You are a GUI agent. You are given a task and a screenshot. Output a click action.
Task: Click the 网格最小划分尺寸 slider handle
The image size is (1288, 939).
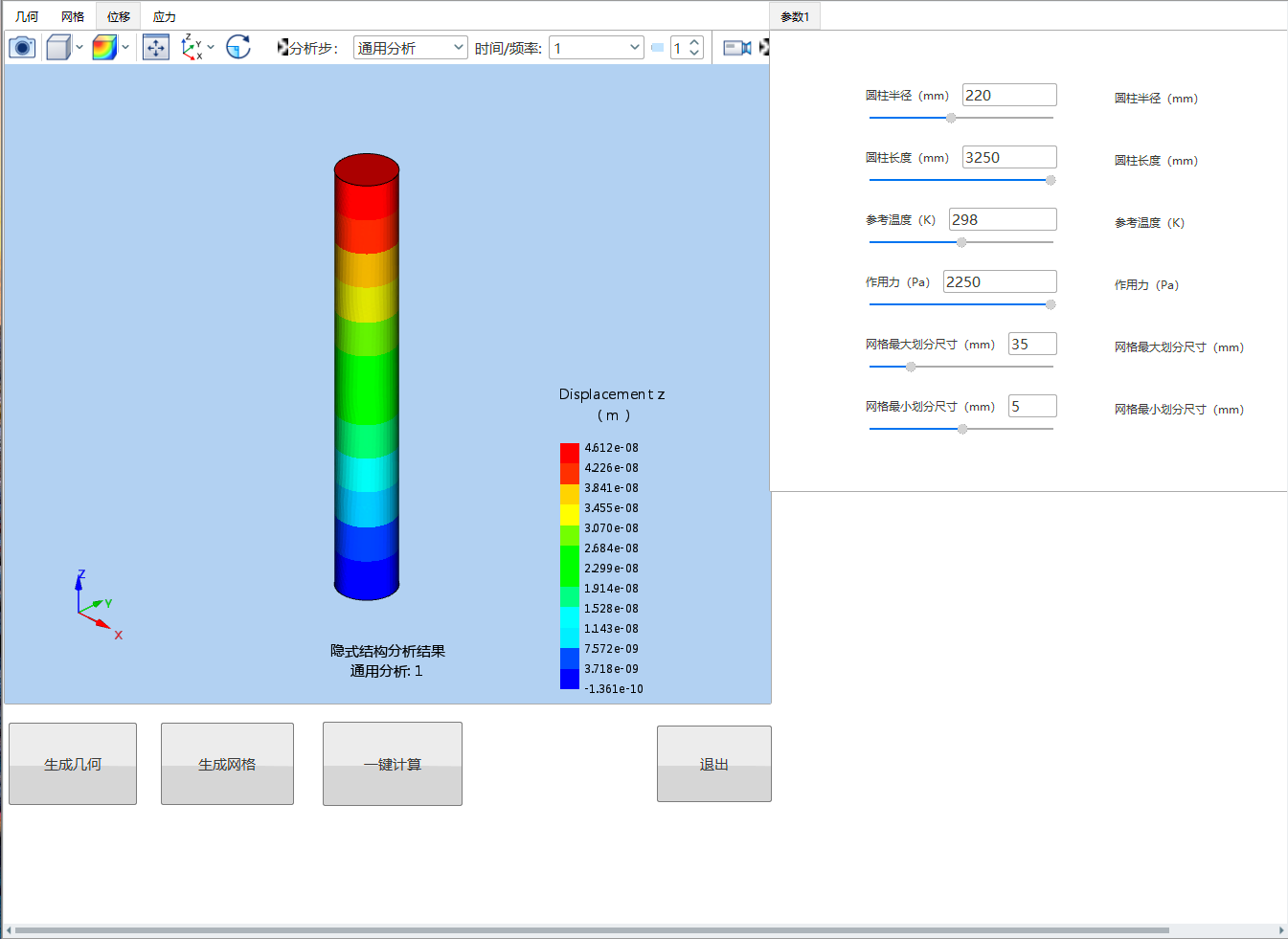962,429
